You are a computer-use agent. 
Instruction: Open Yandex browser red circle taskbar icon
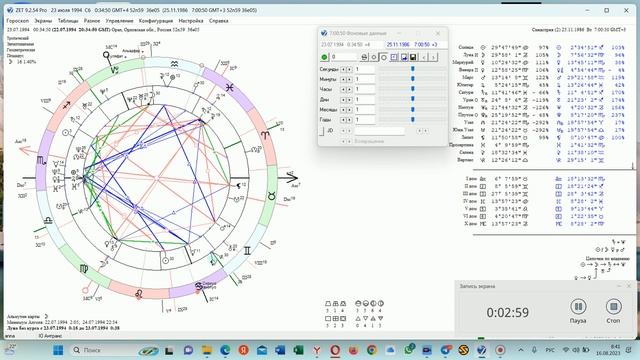click(244, 350)
